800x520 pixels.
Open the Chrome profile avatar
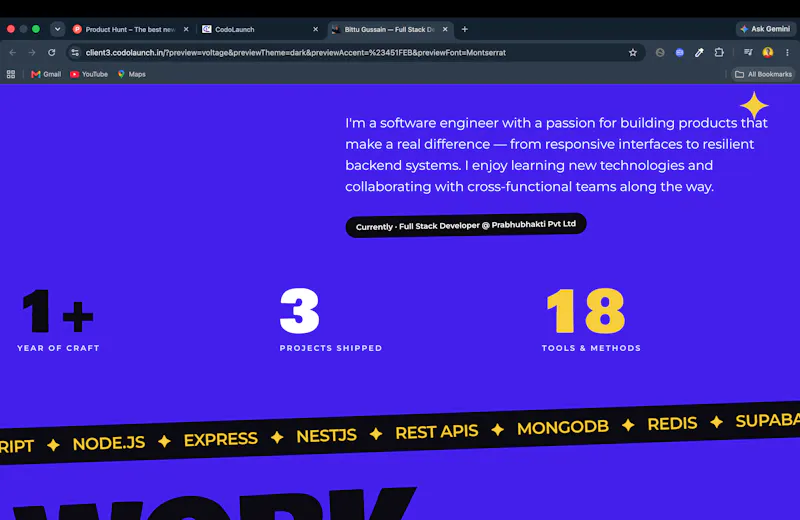pyautogui.click(x=767, y=53)
